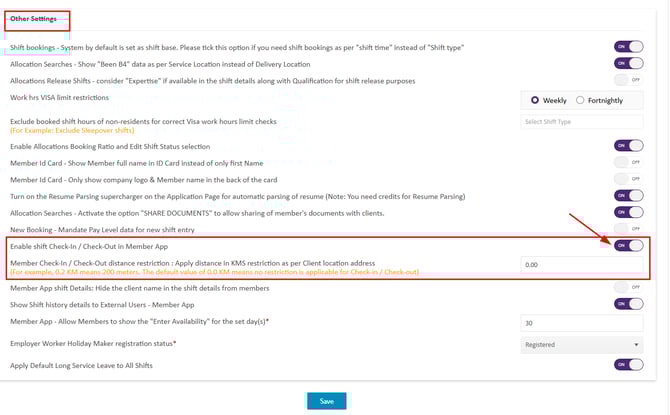This screenshot has width=670, height=415.
Task: Turn on hide client name toggle
Action: (x=628, y=287)
